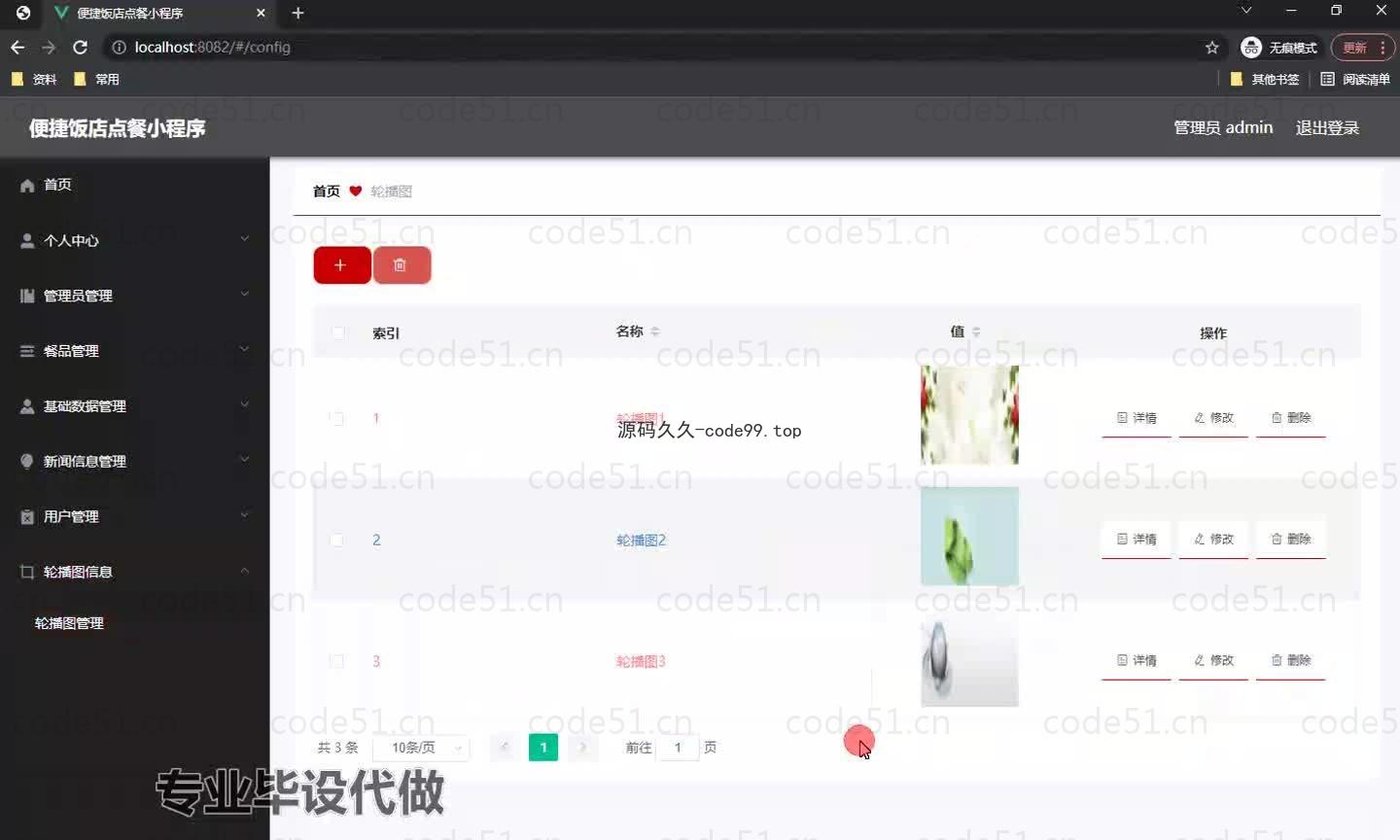Click the 轮播图2 green leaf thumbnail
The height and width of the screenshot is (840, 1400).
(969, 537)
